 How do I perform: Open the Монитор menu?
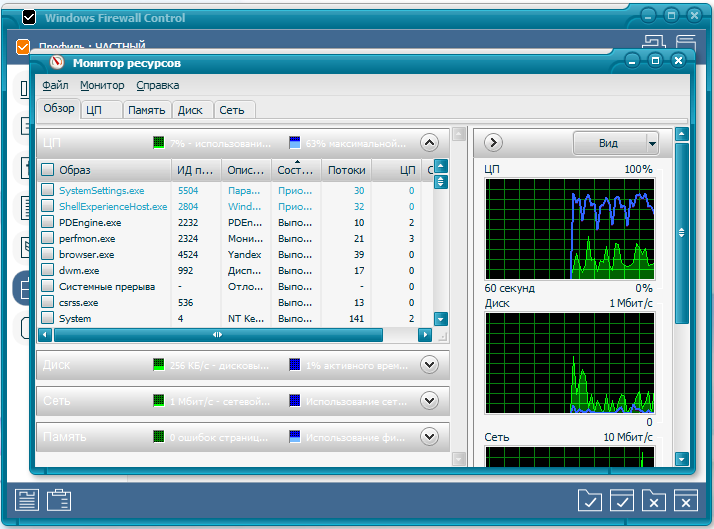click(x=102, y=86)
